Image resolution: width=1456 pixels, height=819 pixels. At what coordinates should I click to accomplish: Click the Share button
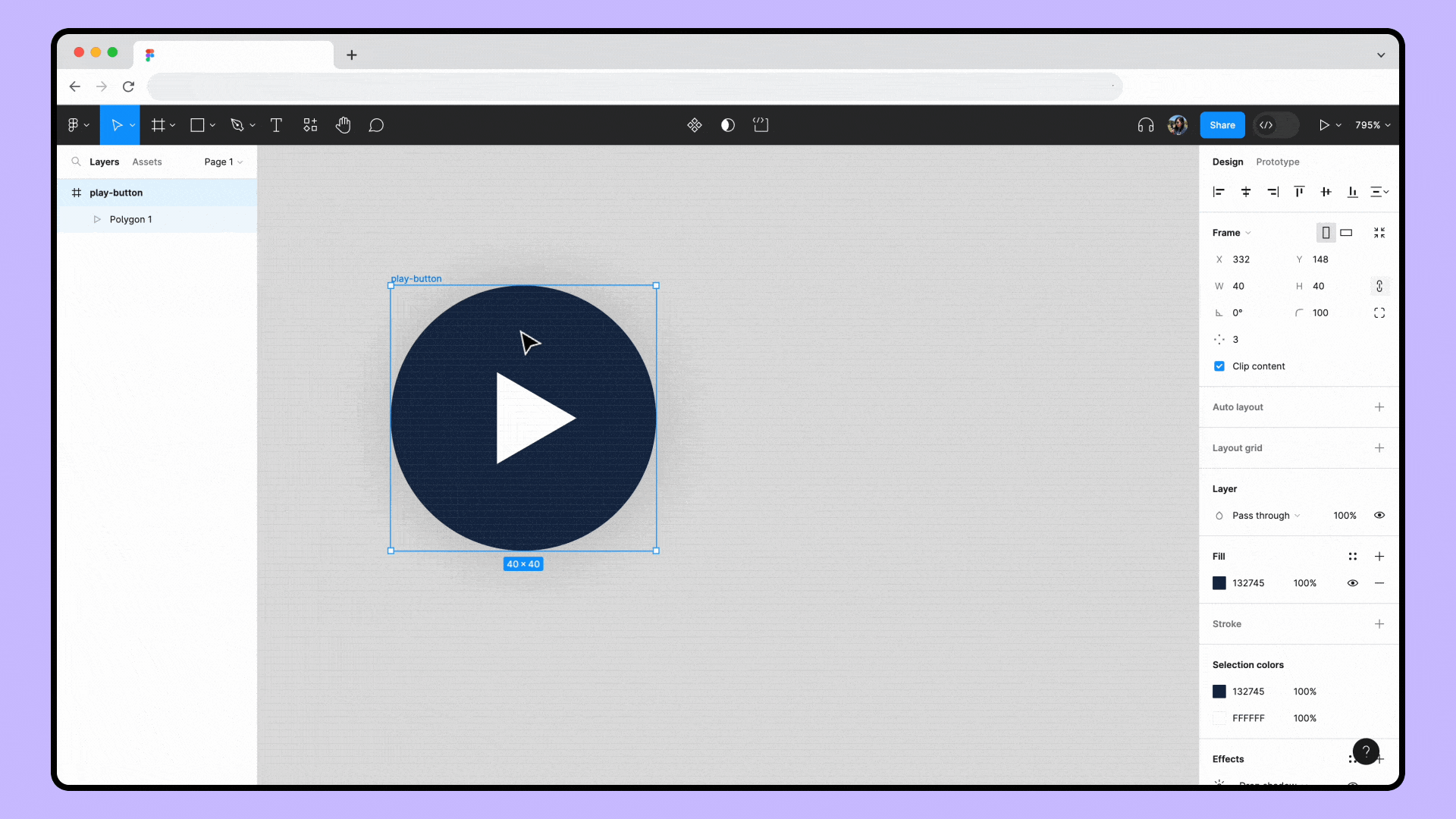point(1222,125)
